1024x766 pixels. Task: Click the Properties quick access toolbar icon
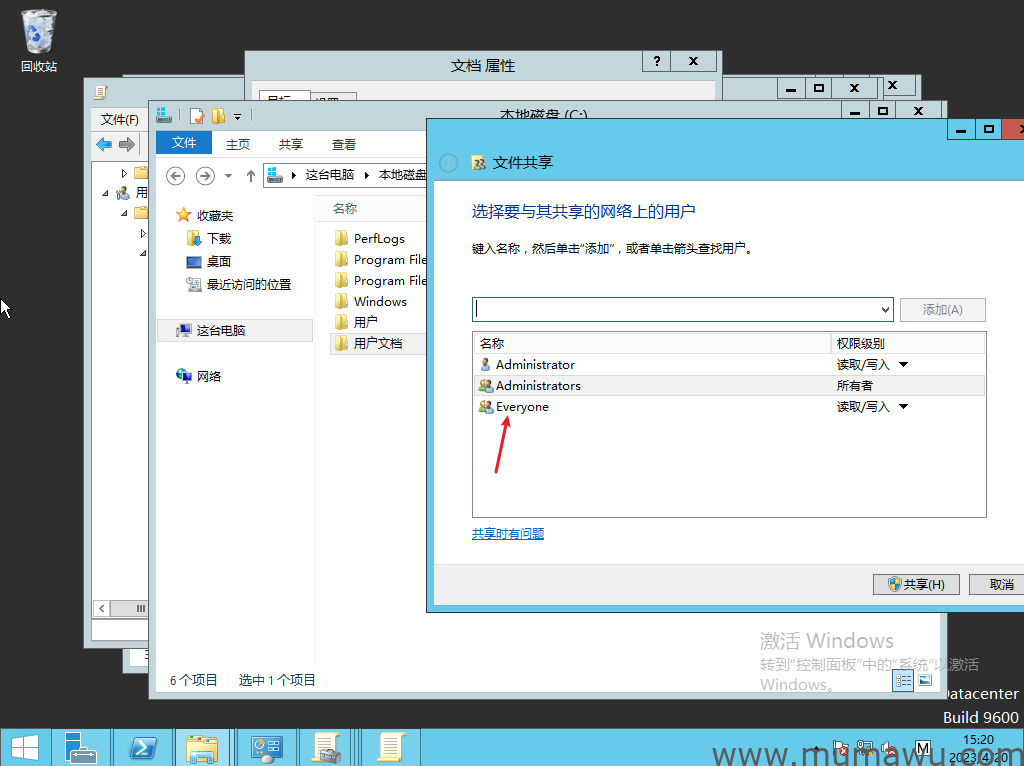197,116
